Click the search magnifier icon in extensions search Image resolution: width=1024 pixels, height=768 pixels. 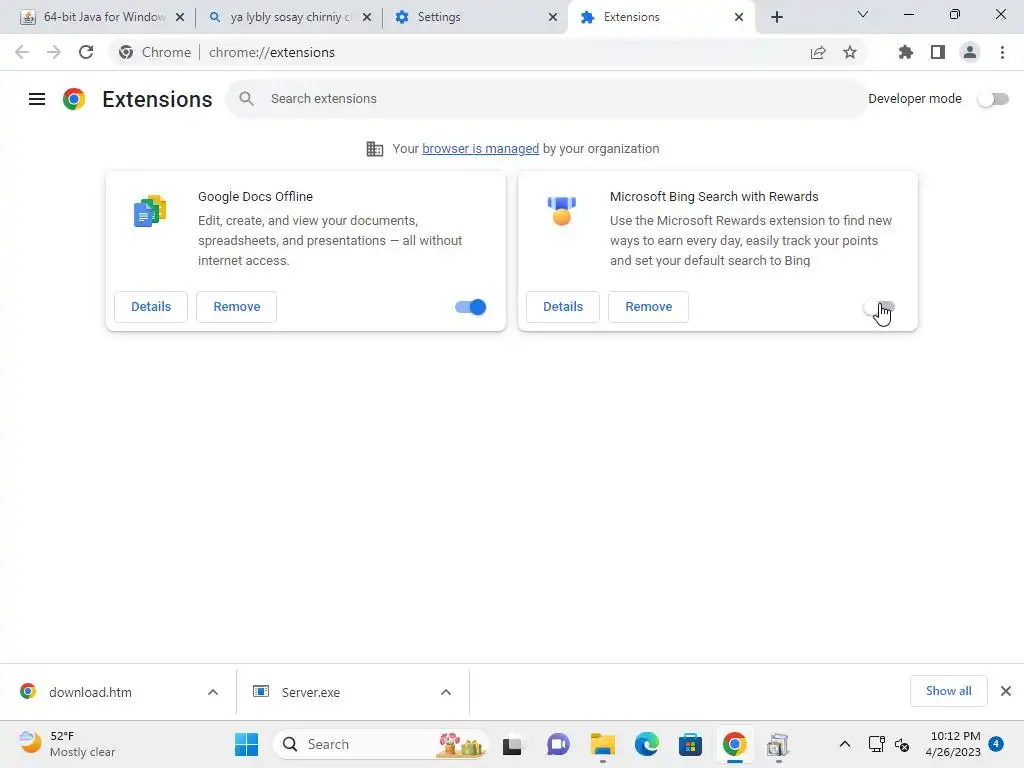tap(246, 99)
